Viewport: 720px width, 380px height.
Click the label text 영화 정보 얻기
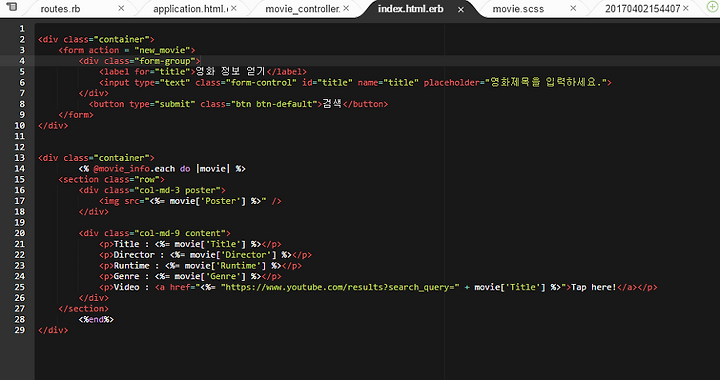coord(231,72)
